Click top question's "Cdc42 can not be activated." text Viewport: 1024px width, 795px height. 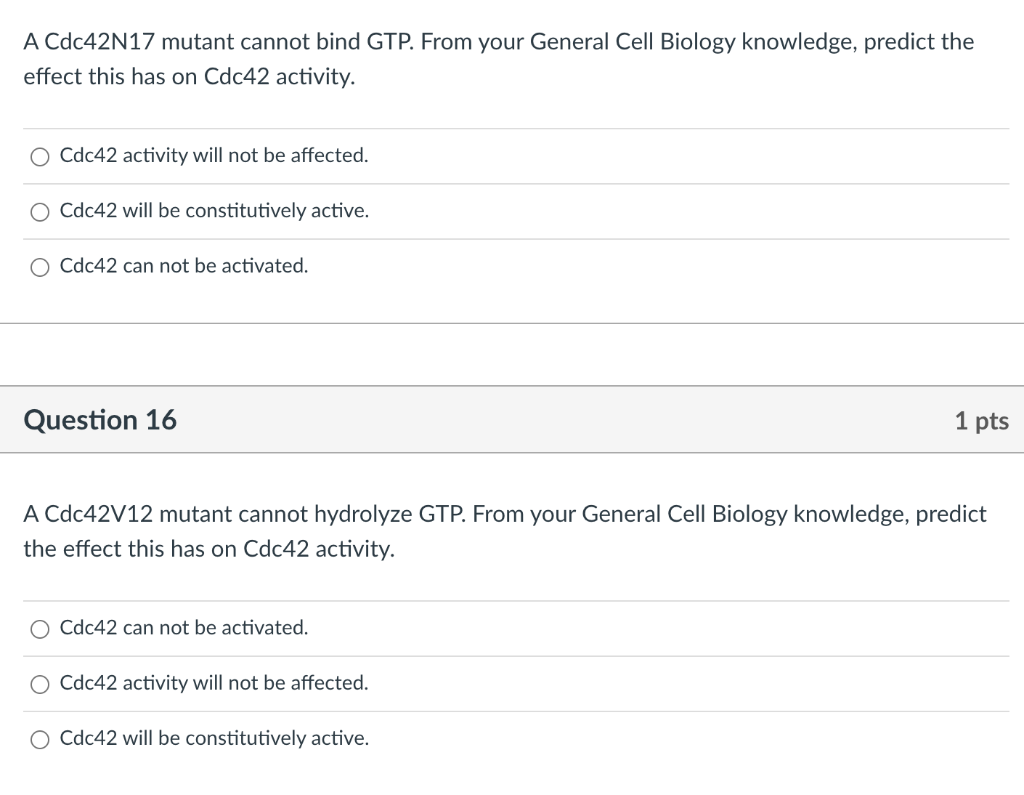click(x=184, y=266)
